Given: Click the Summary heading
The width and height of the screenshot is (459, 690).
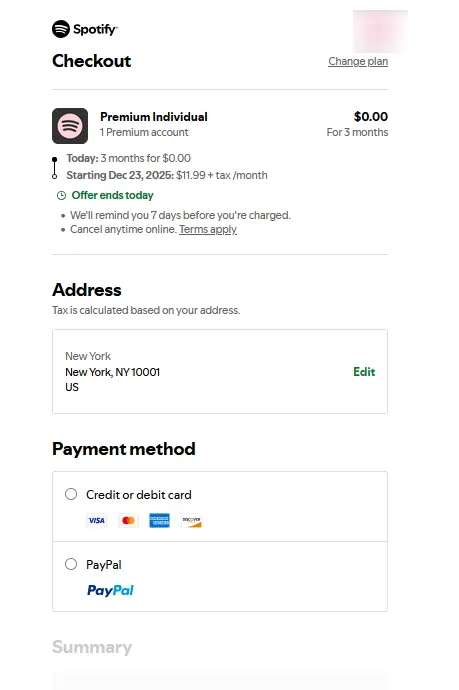Looking at the screenshot, I should [x=92, y=647].
